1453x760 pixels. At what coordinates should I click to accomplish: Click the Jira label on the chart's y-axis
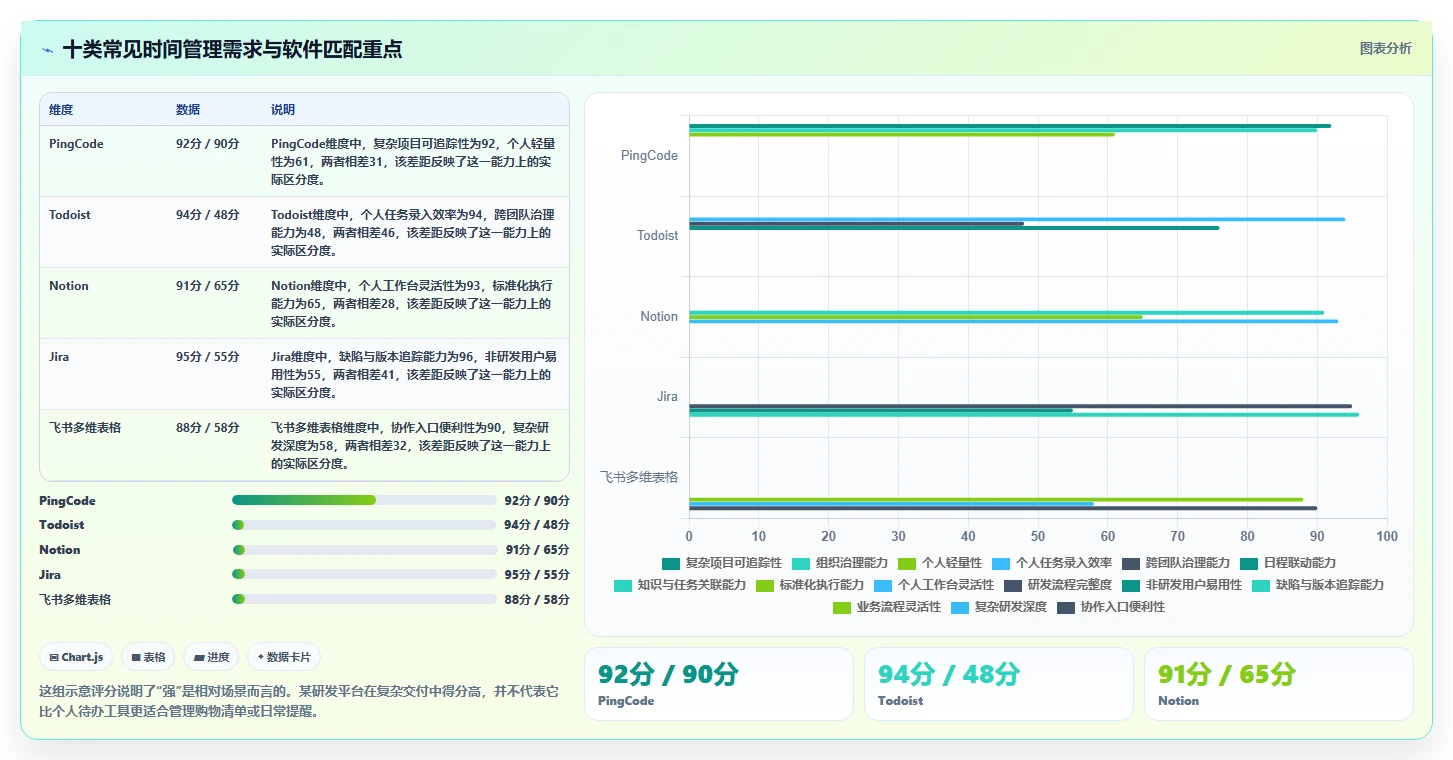667,397
